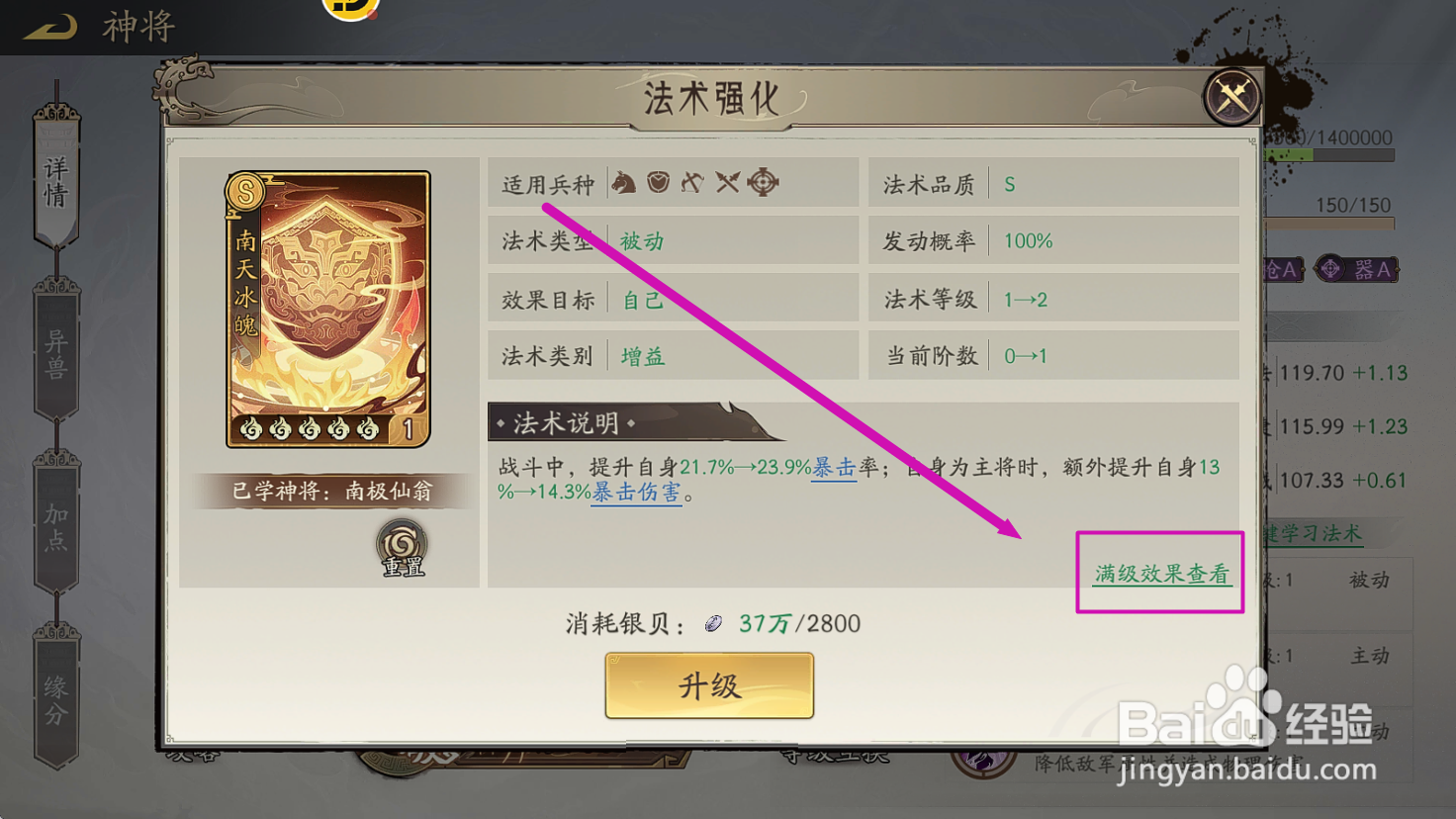The width and height of the screenshot is (1456, 819).
Task: Open the 暴击 keyword link
Action: 834,468
